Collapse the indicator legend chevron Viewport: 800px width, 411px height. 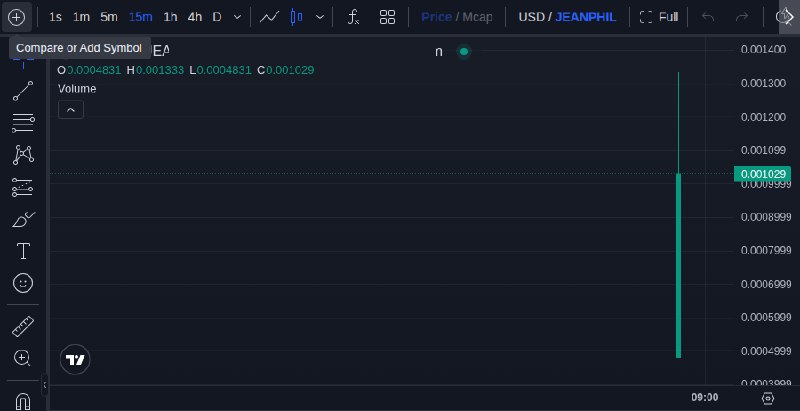tap(71, 110)
